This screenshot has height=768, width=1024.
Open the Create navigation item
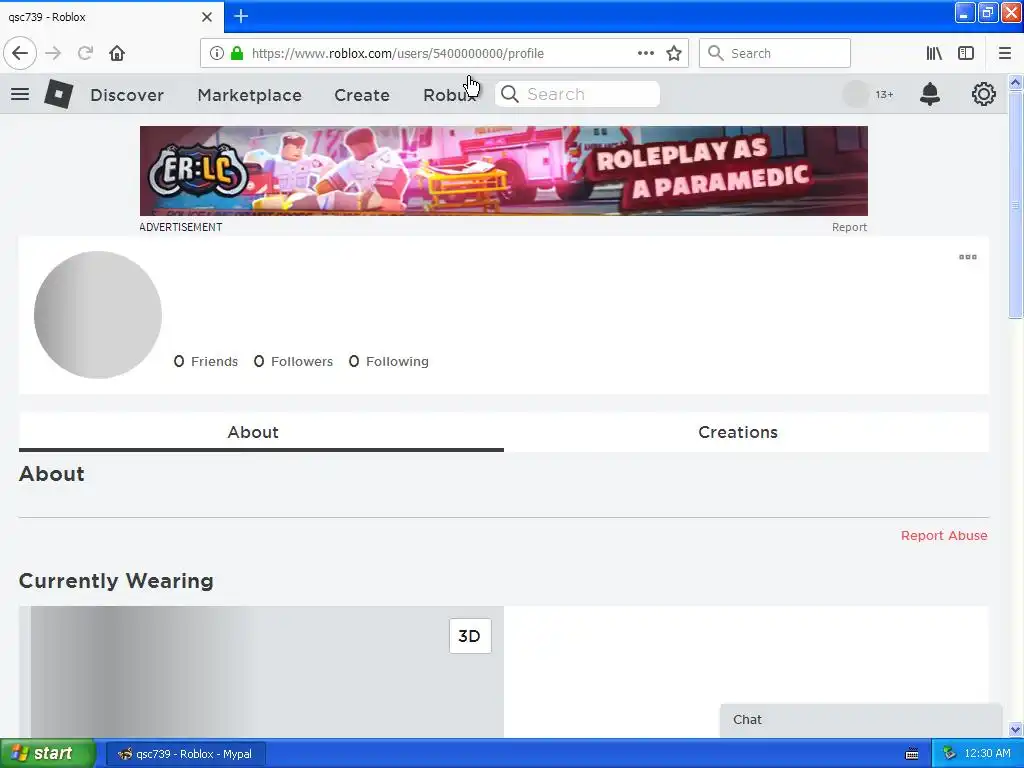coord(362,95)
